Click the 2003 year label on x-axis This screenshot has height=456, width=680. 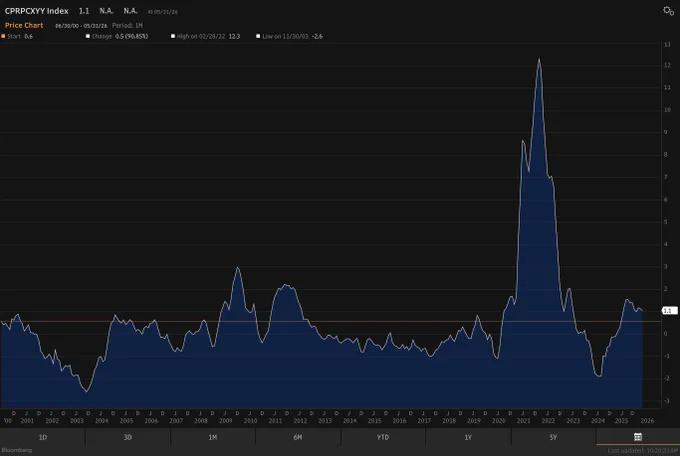click(x=77, y=420)
